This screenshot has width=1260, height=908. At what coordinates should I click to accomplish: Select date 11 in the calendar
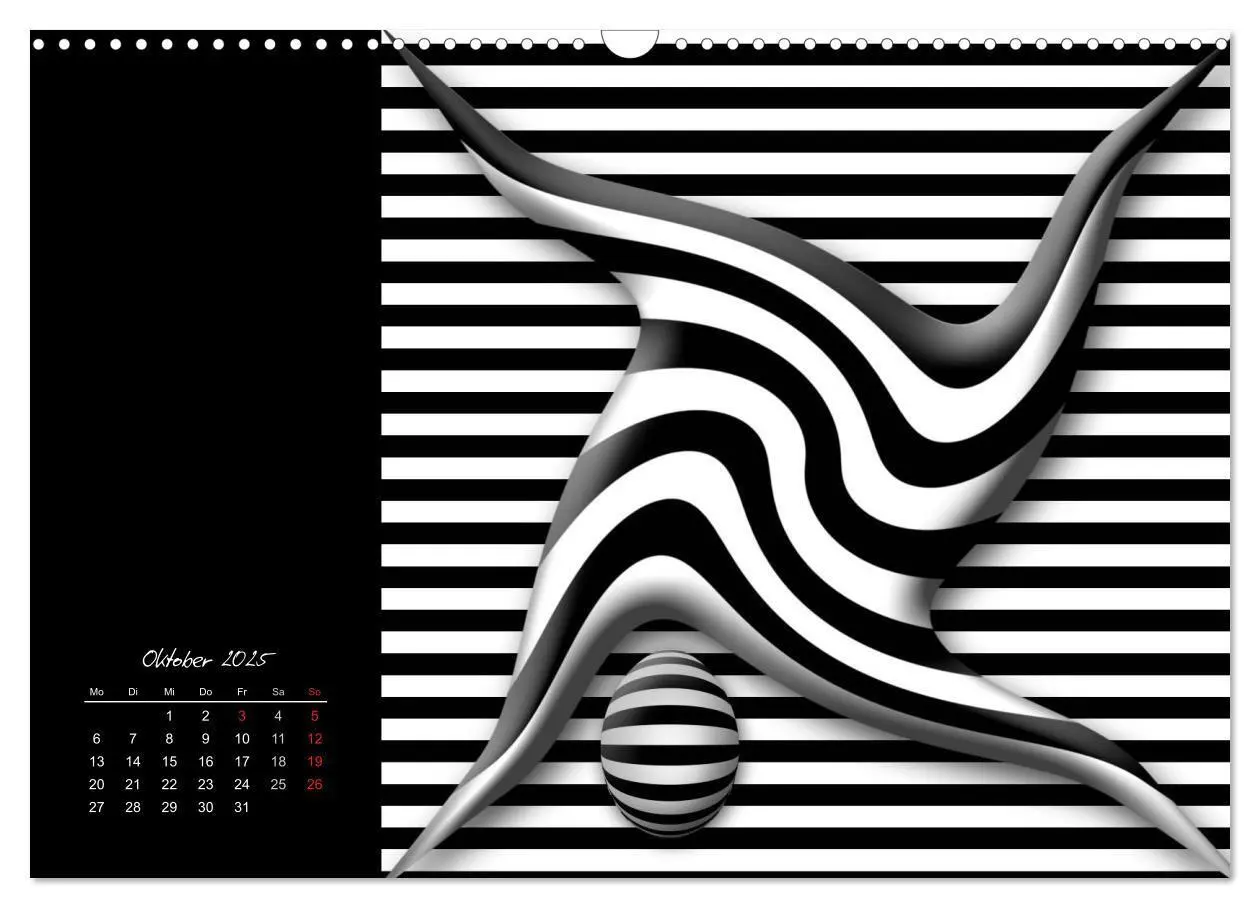(278, 739)
